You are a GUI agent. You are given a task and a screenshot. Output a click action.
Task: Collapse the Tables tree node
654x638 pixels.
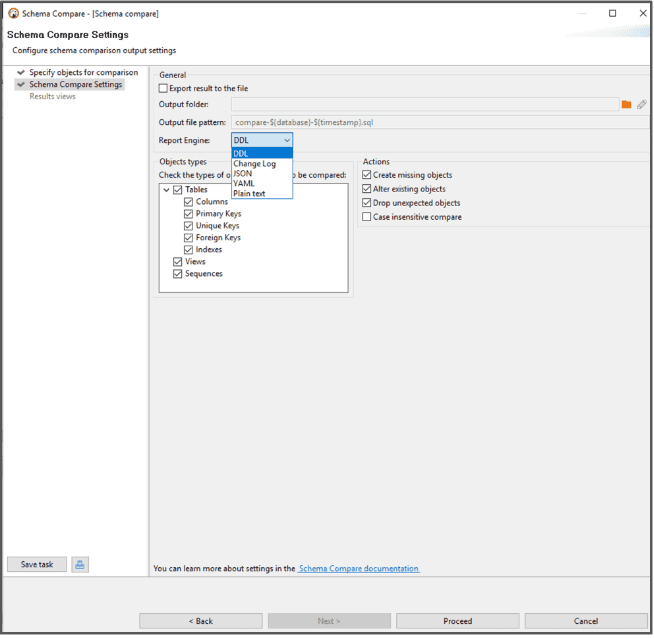pos(166,190)
